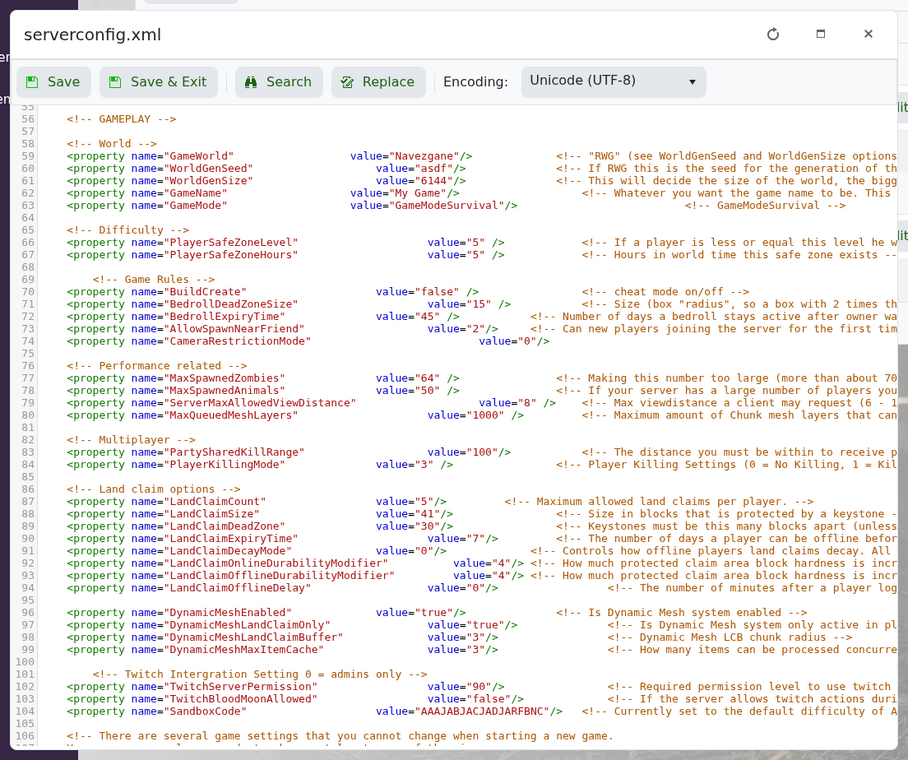Click the value "AAAJABJACJADJARFBNC" for SandboxCode

482,711
